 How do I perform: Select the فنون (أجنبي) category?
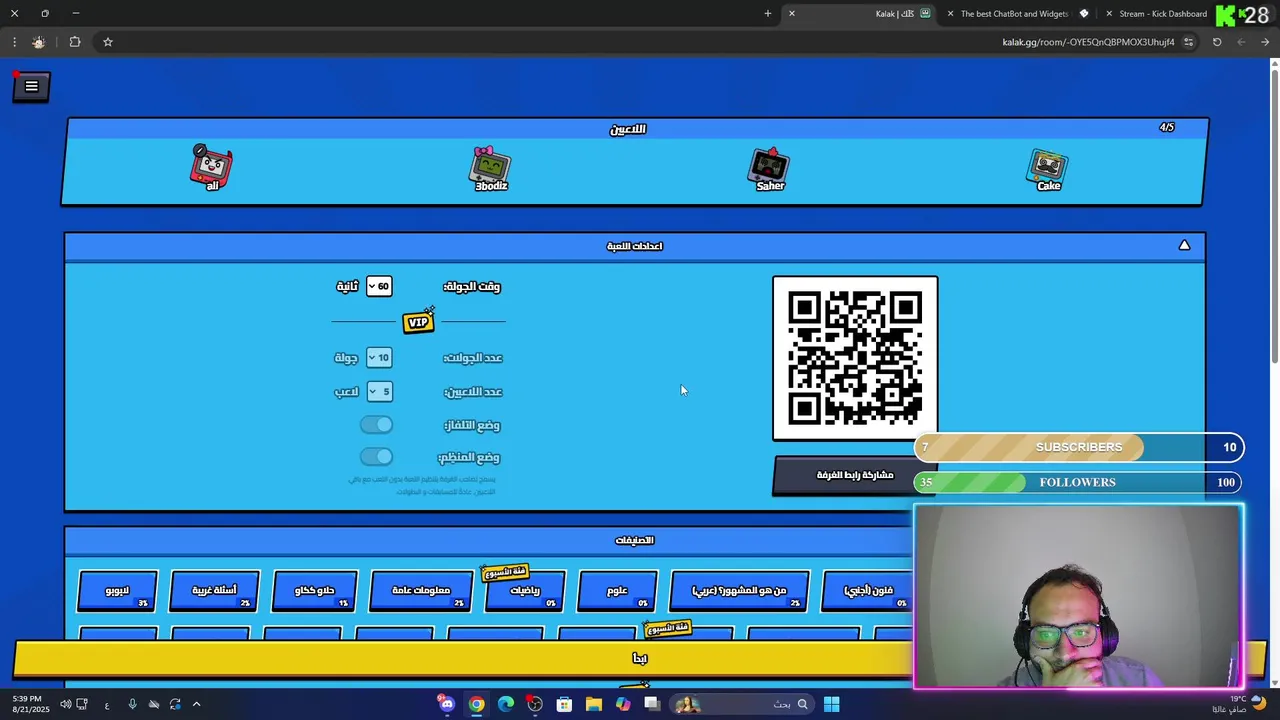click(867, 591)
